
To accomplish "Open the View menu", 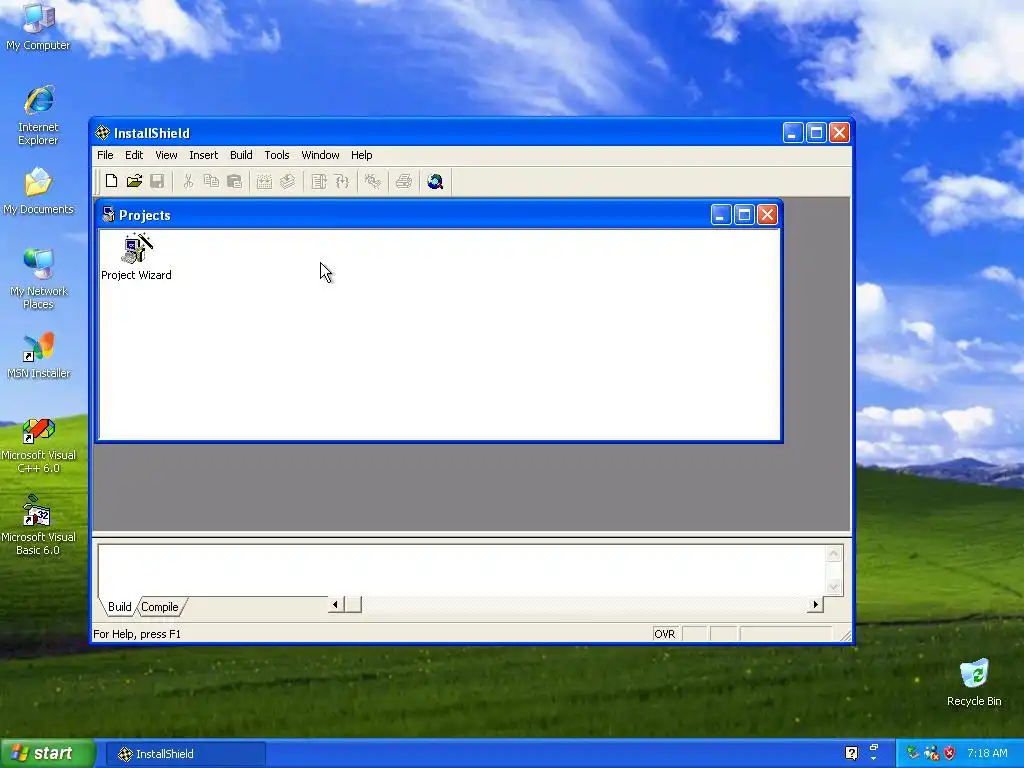I will point(166,155).
